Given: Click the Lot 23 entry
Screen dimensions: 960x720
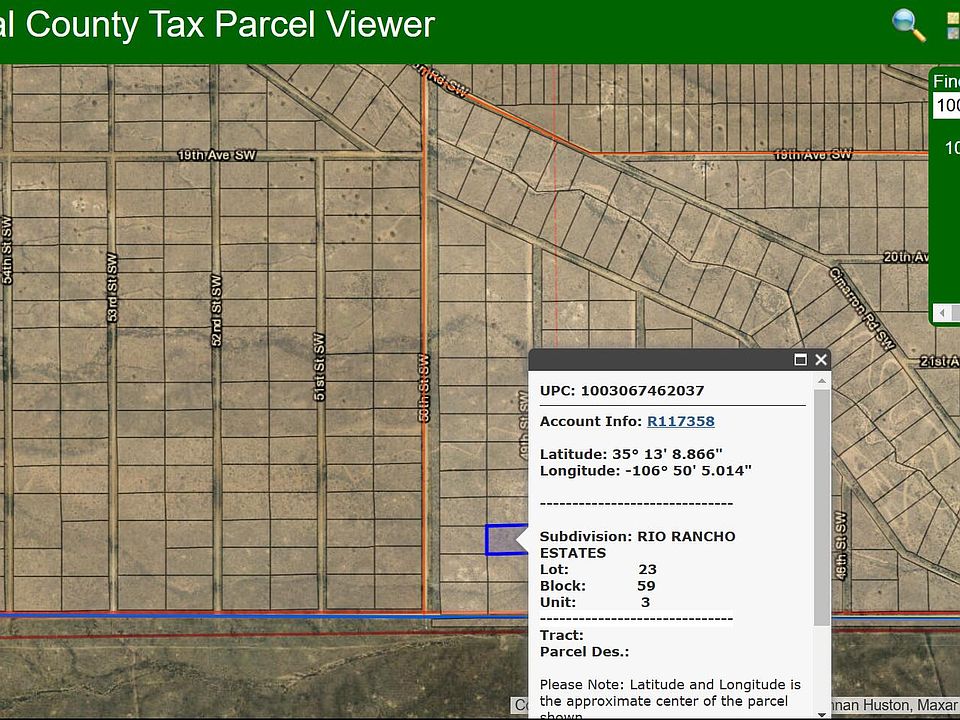Looking at the screenshot, I should (598, 569).
